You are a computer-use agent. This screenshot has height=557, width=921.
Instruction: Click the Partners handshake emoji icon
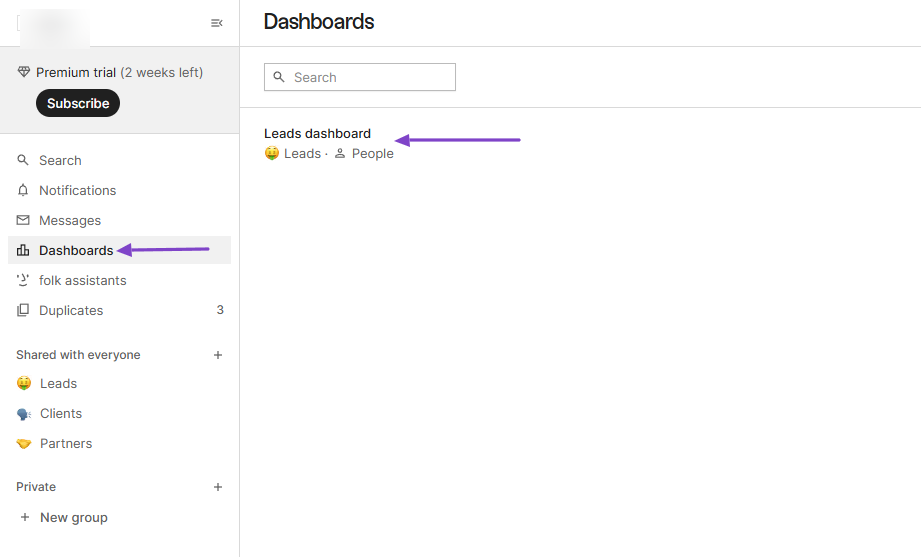tap(23, 444)
